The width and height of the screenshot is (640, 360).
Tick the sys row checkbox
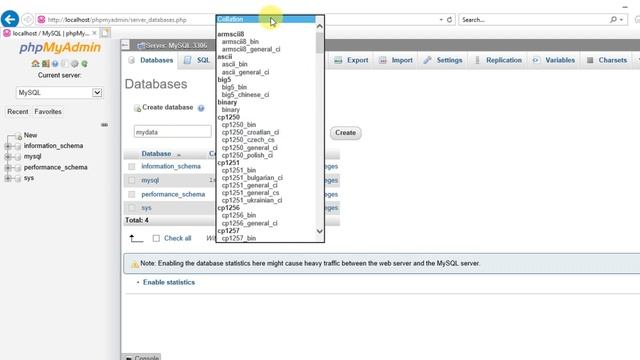131,208
